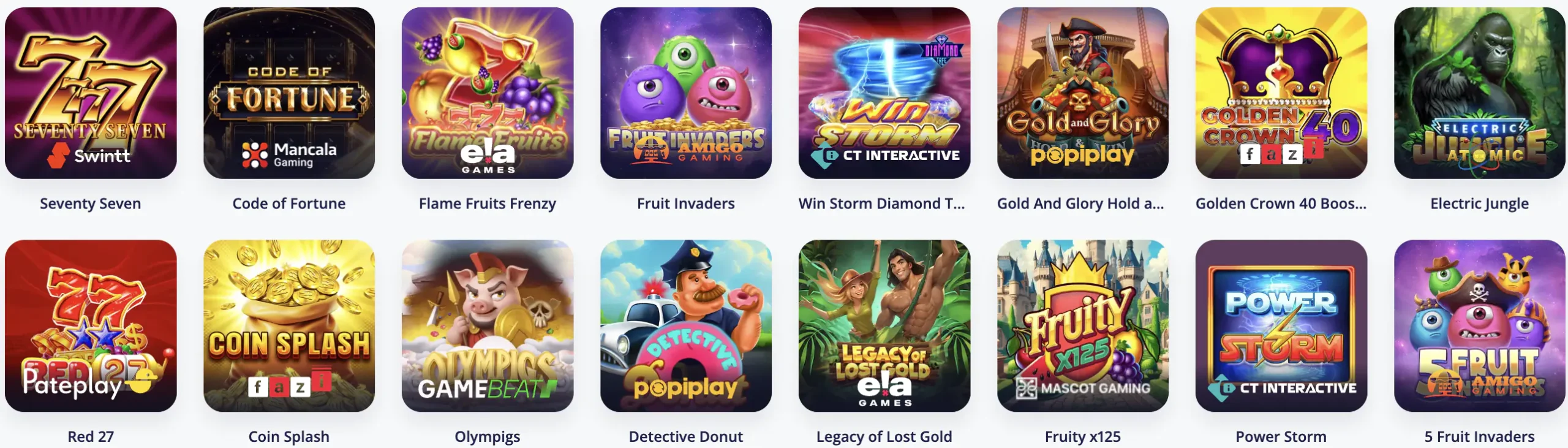The height and width of the screenshot is (448, 1568).
Task: Click the Code of Fortune title text
Action: click(x=289, y=203)
